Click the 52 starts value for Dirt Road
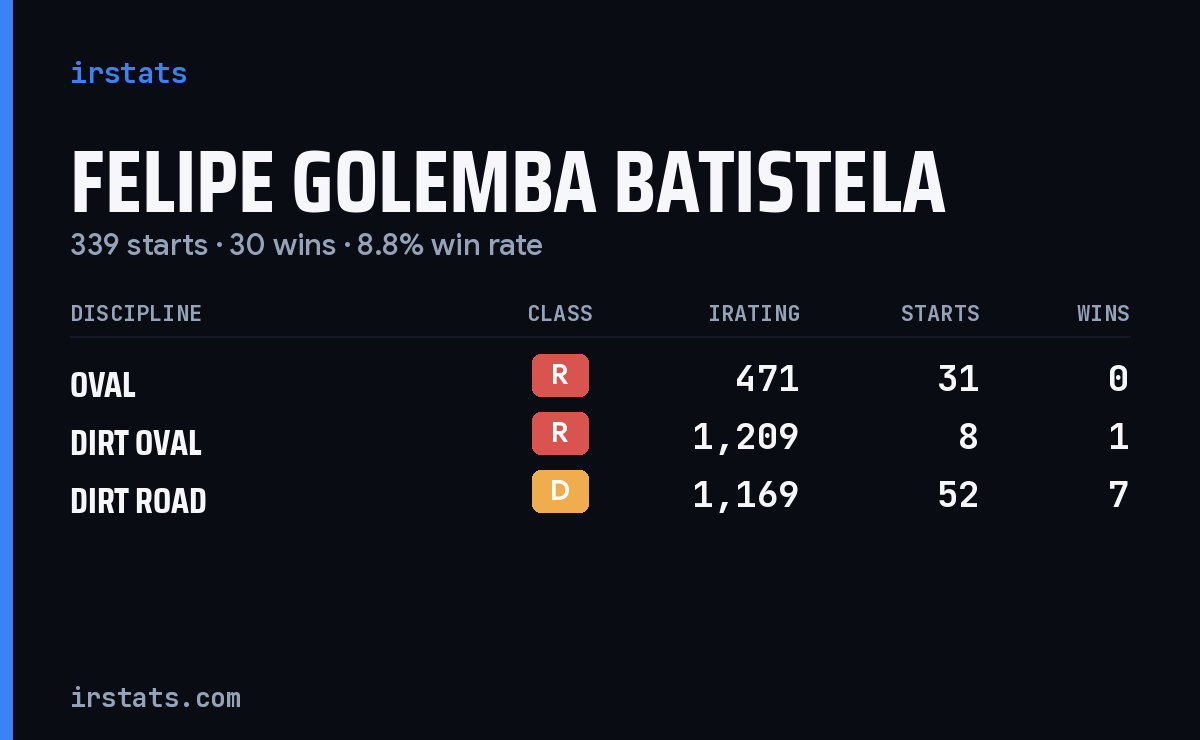 (x=958, y=495)
